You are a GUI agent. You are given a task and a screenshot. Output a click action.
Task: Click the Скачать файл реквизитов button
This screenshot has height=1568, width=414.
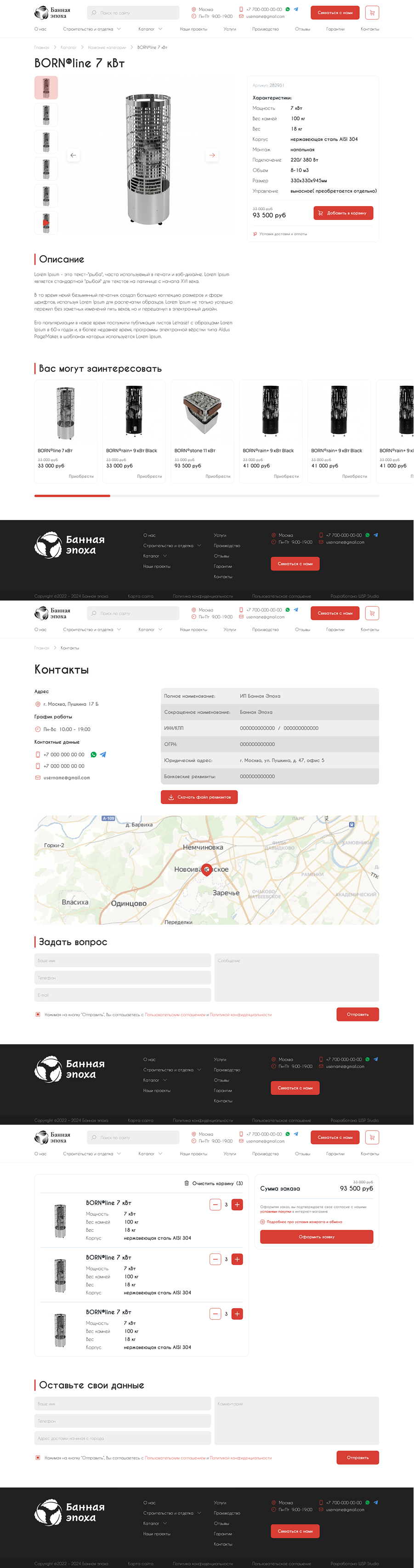click(x=199, y=797)
